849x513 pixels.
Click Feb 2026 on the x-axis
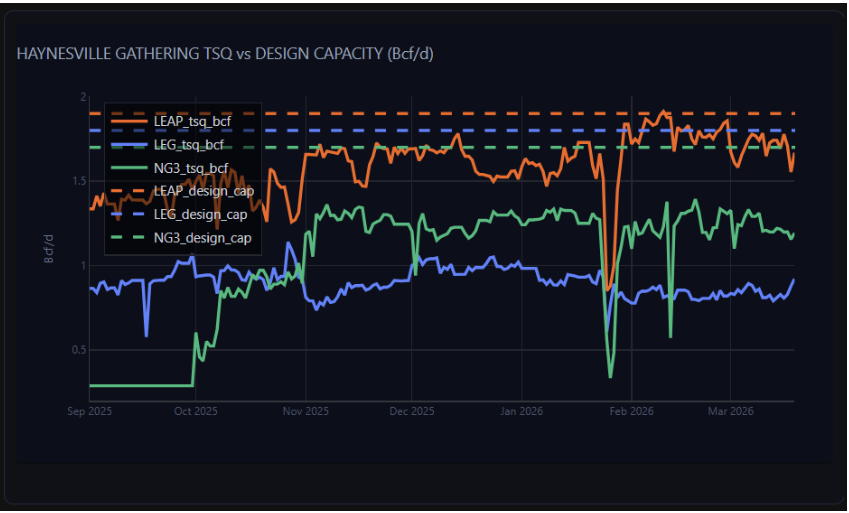tap(631, 411)
